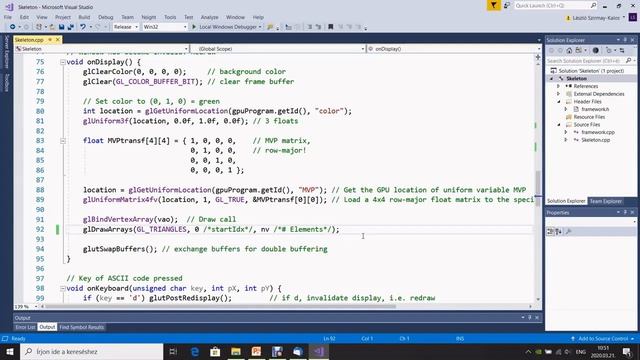
Task: Open Microsoft Edge from the taskbar
Action: (195, 351)
